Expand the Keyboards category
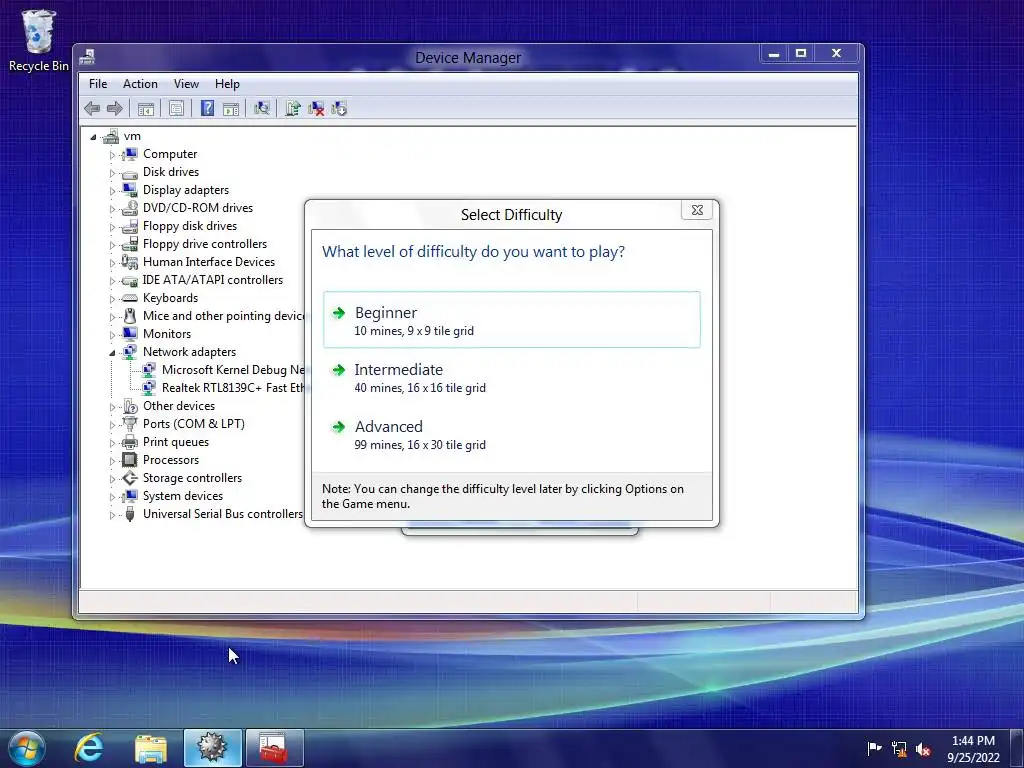This screenshot has width=1024, height=768. click(112, 299)
